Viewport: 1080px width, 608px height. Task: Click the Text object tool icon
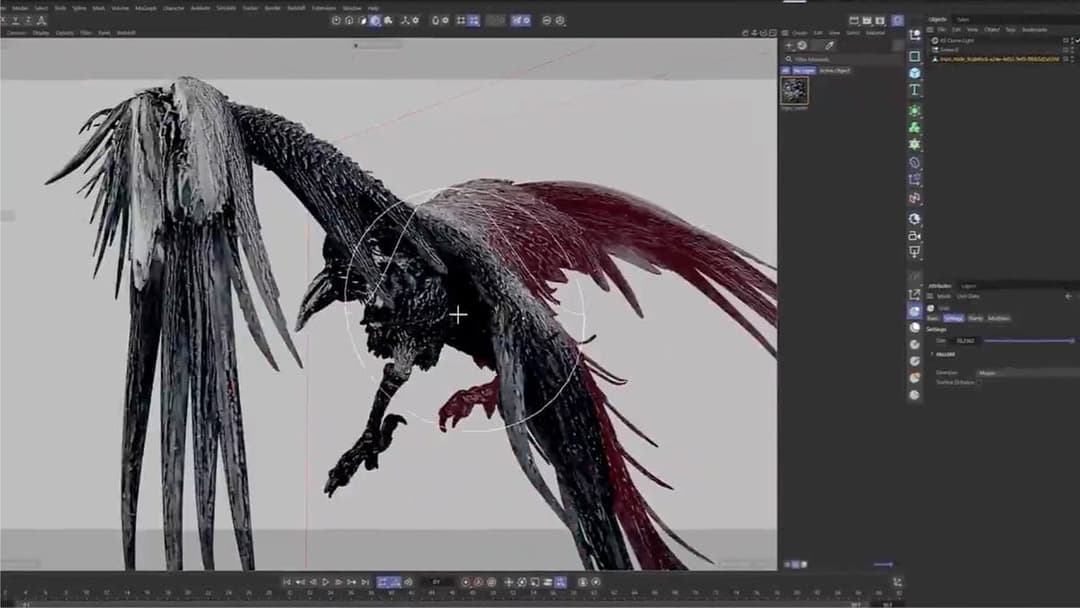click(915, 90)
